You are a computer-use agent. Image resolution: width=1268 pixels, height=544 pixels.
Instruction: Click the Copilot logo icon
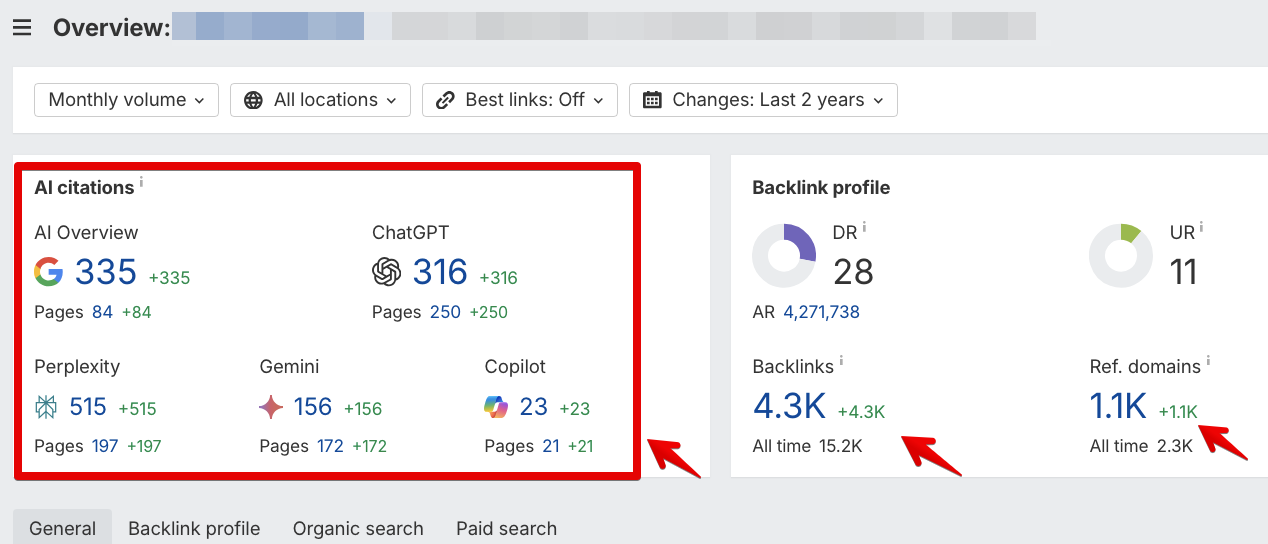click(496, 407)
